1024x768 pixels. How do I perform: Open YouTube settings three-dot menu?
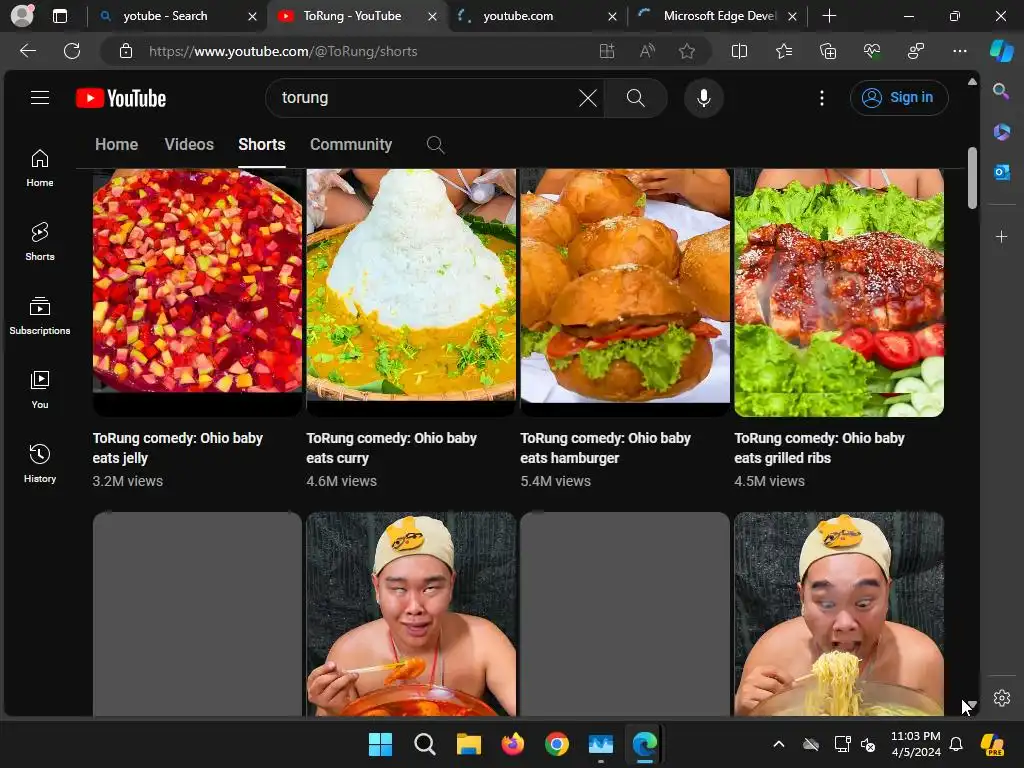tap(822, 98)
